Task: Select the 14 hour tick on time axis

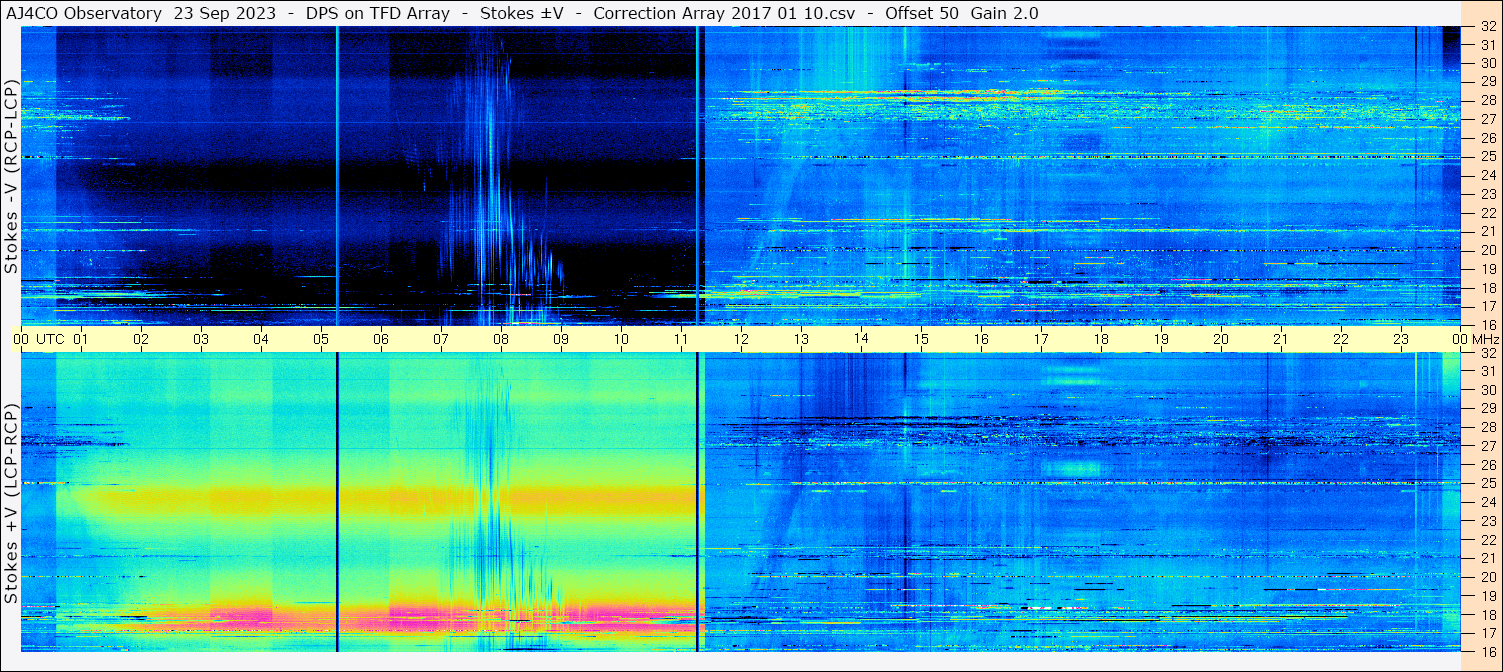Action: (861, 339)
